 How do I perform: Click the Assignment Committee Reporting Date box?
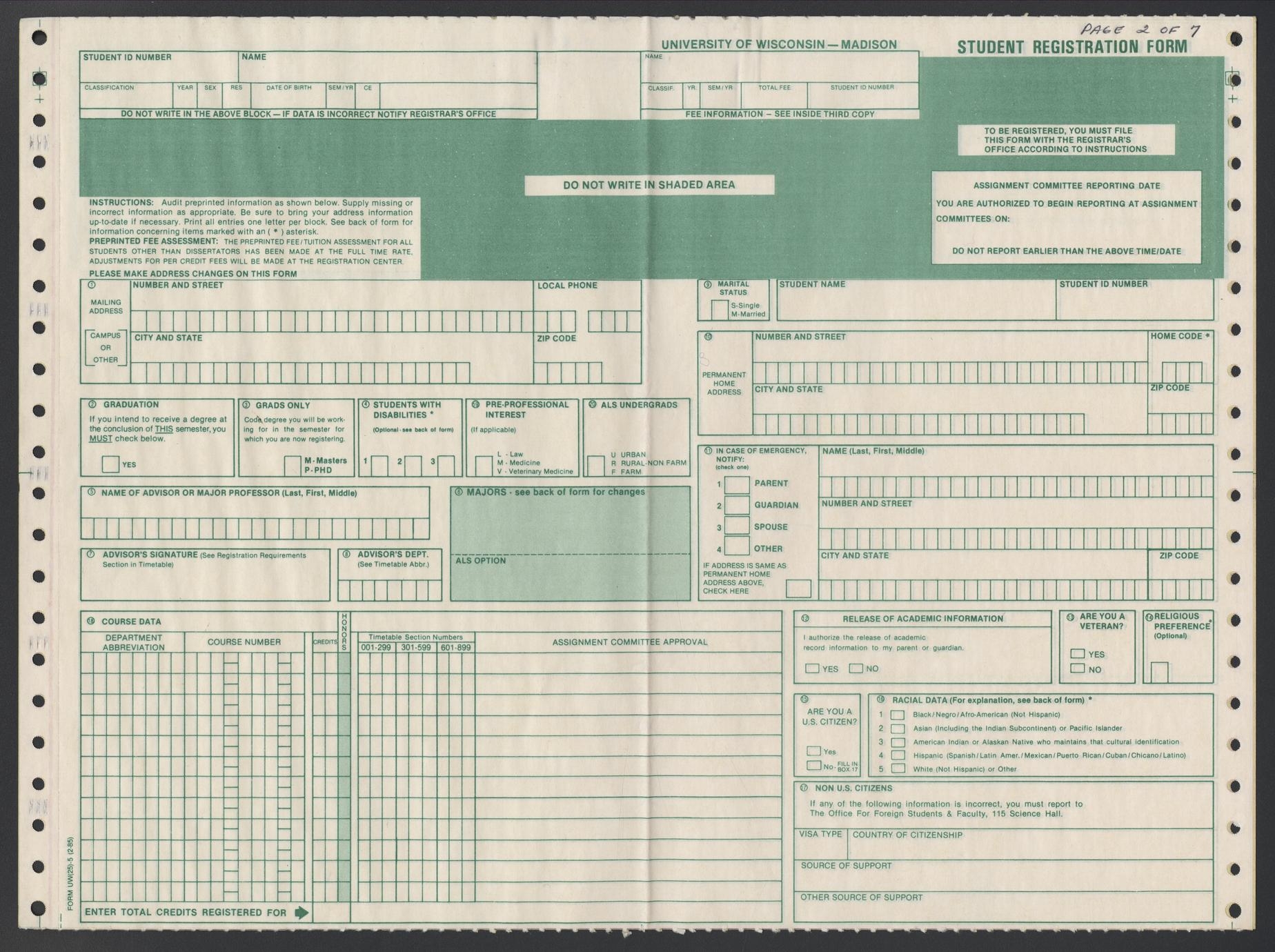tap(1066, 217)
